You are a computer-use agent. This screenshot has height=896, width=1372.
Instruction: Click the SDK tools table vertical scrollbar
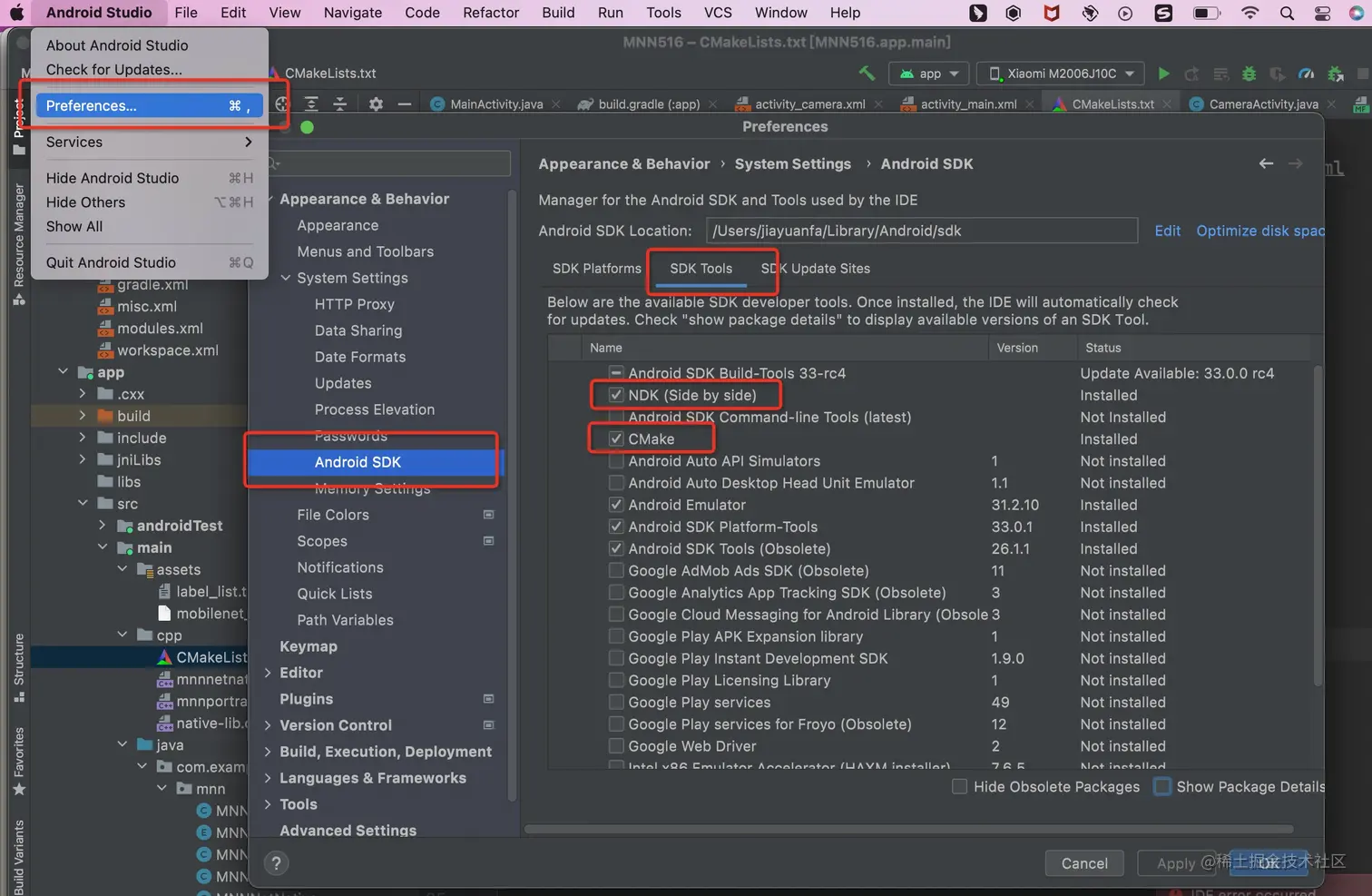(1318, 527)
